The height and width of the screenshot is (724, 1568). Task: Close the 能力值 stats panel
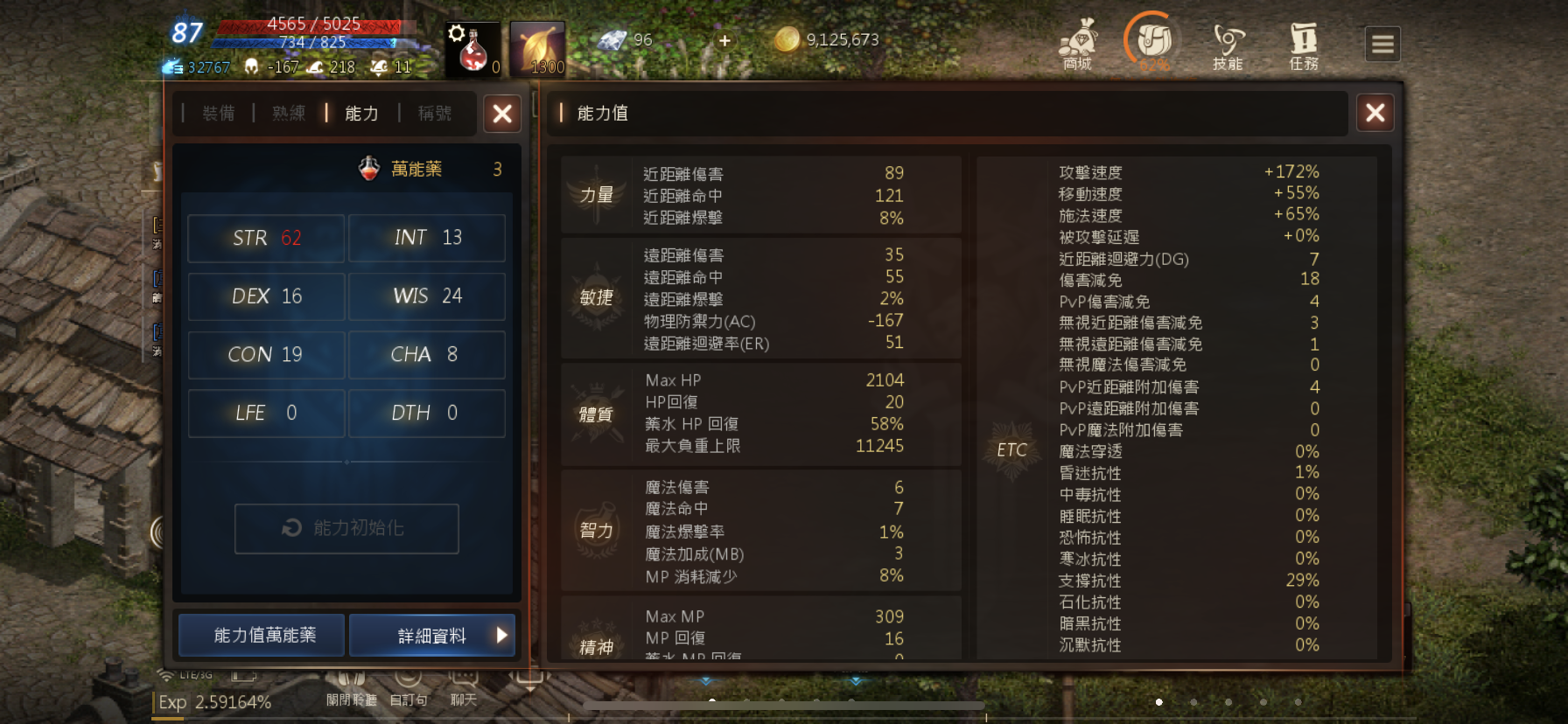click(x=1375, y=113)
